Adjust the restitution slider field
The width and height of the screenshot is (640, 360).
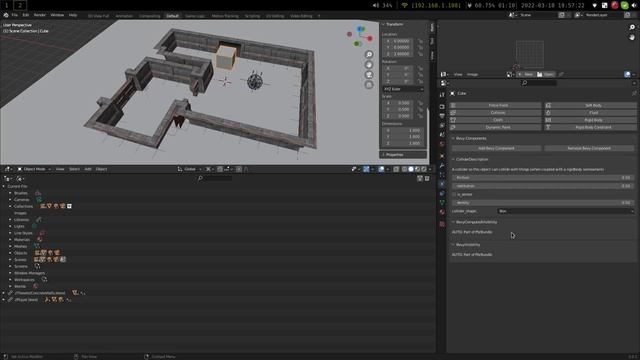543,186
